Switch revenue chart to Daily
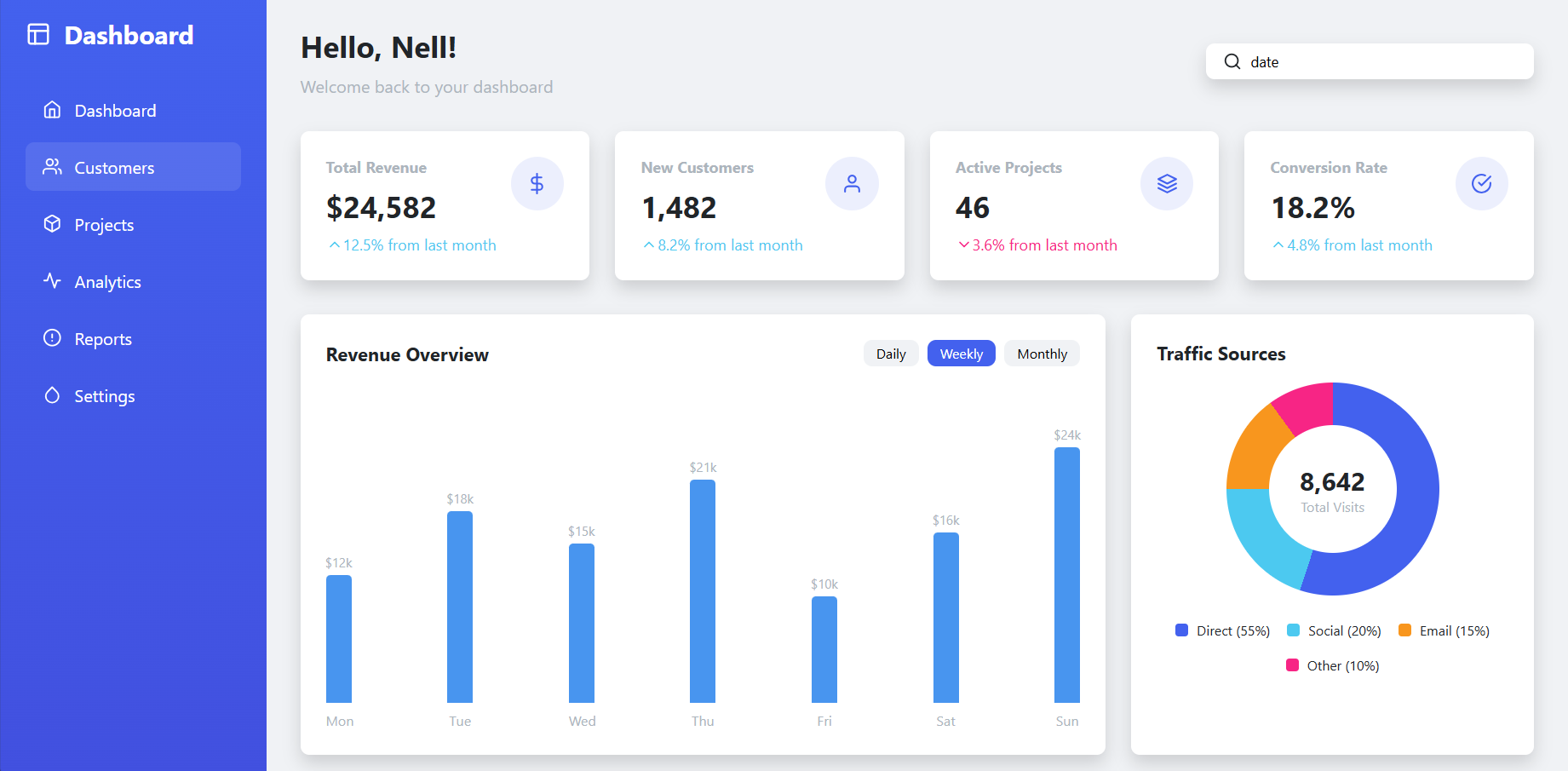Image resolution: width=1568 pixels, height=771 pixels. pos(891,354)
